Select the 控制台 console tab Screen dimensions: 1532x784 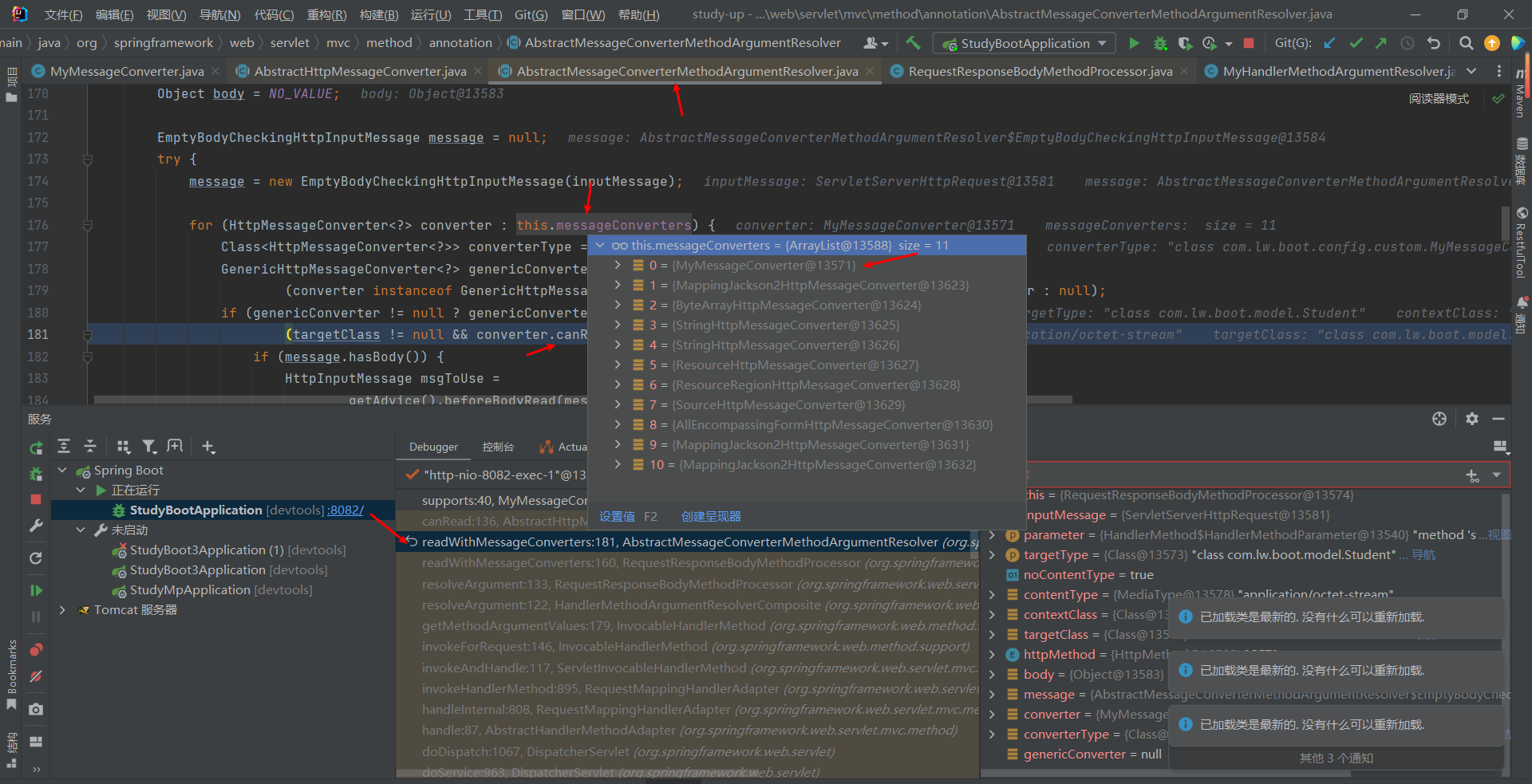[498, 447]
